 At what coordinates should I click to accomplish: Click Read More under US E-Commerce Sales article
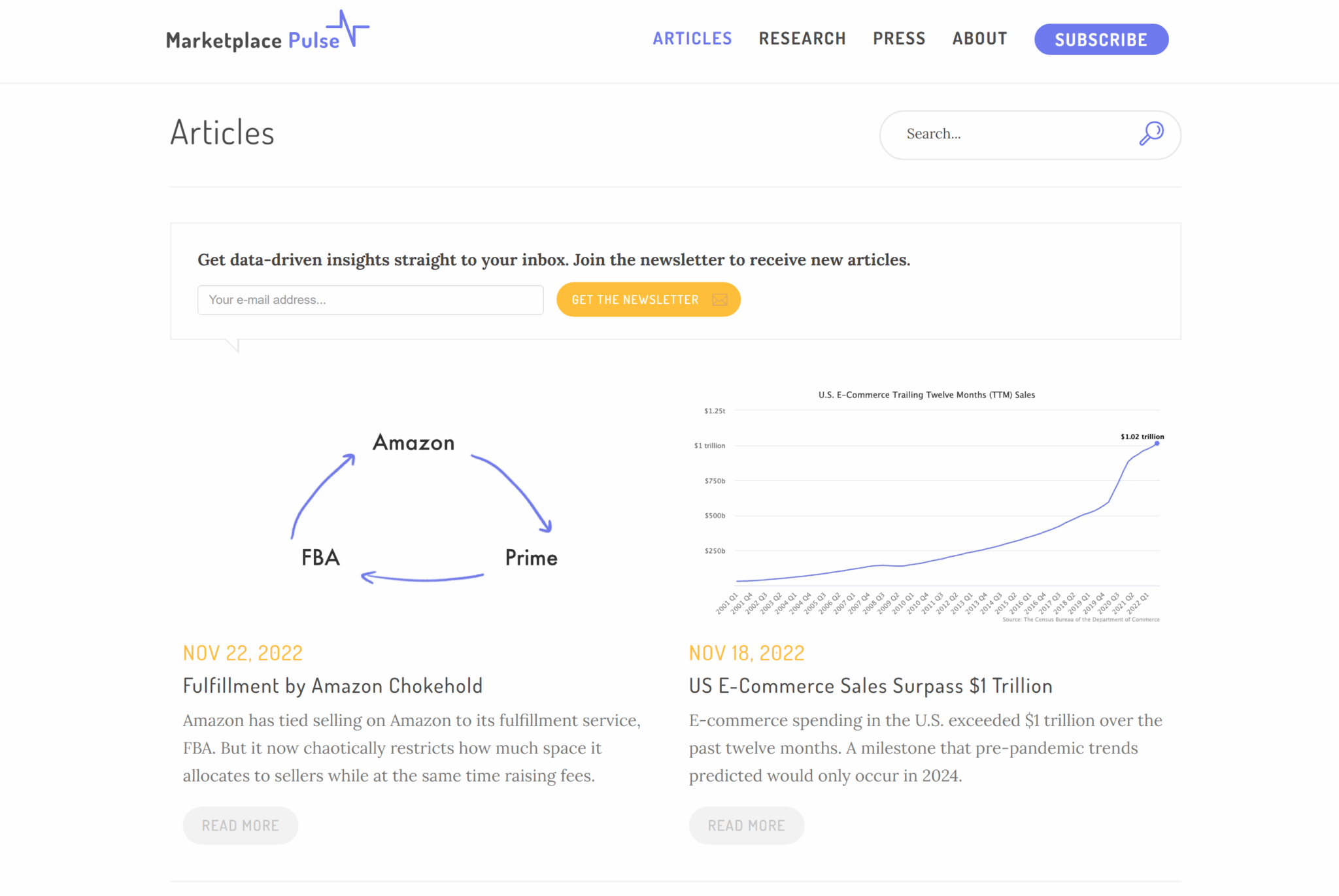coord(747,825)
